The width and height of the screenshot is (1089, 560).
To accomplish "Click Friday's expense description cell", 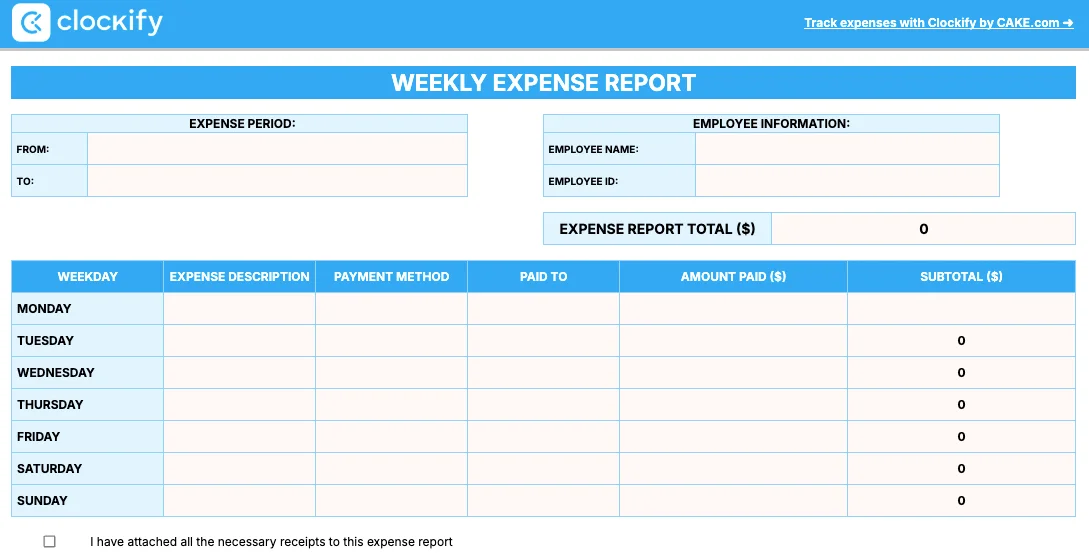I will pos(240,436).
